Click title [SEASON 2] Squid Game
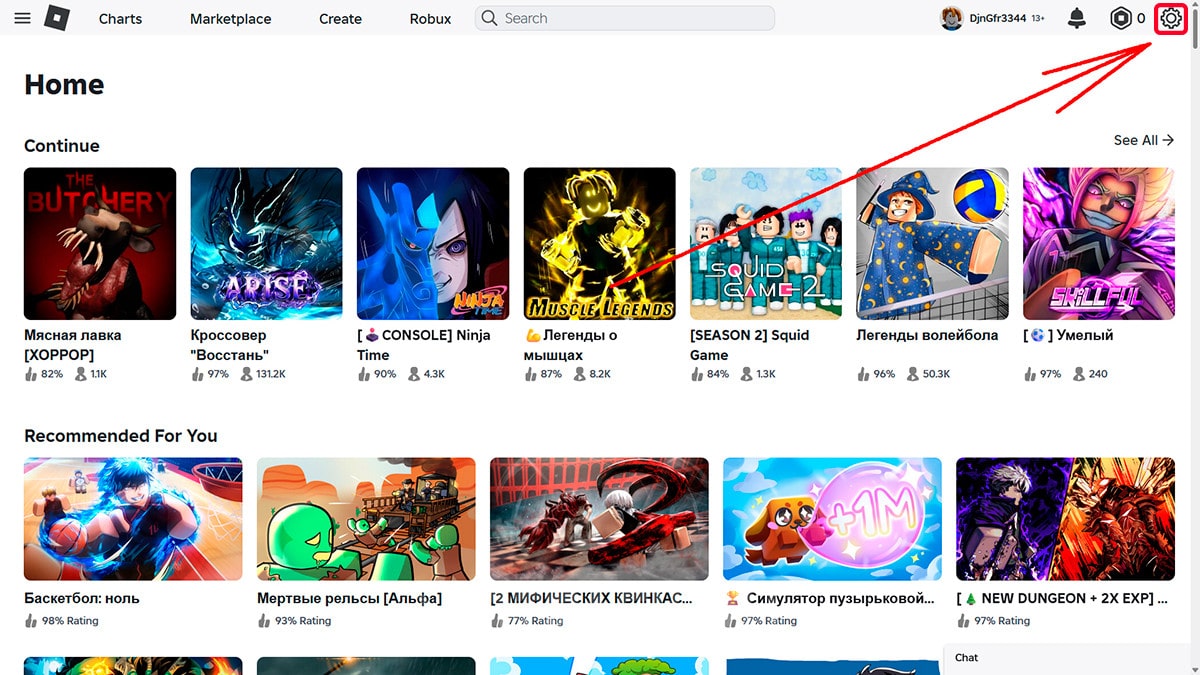 tap(750, 345)
